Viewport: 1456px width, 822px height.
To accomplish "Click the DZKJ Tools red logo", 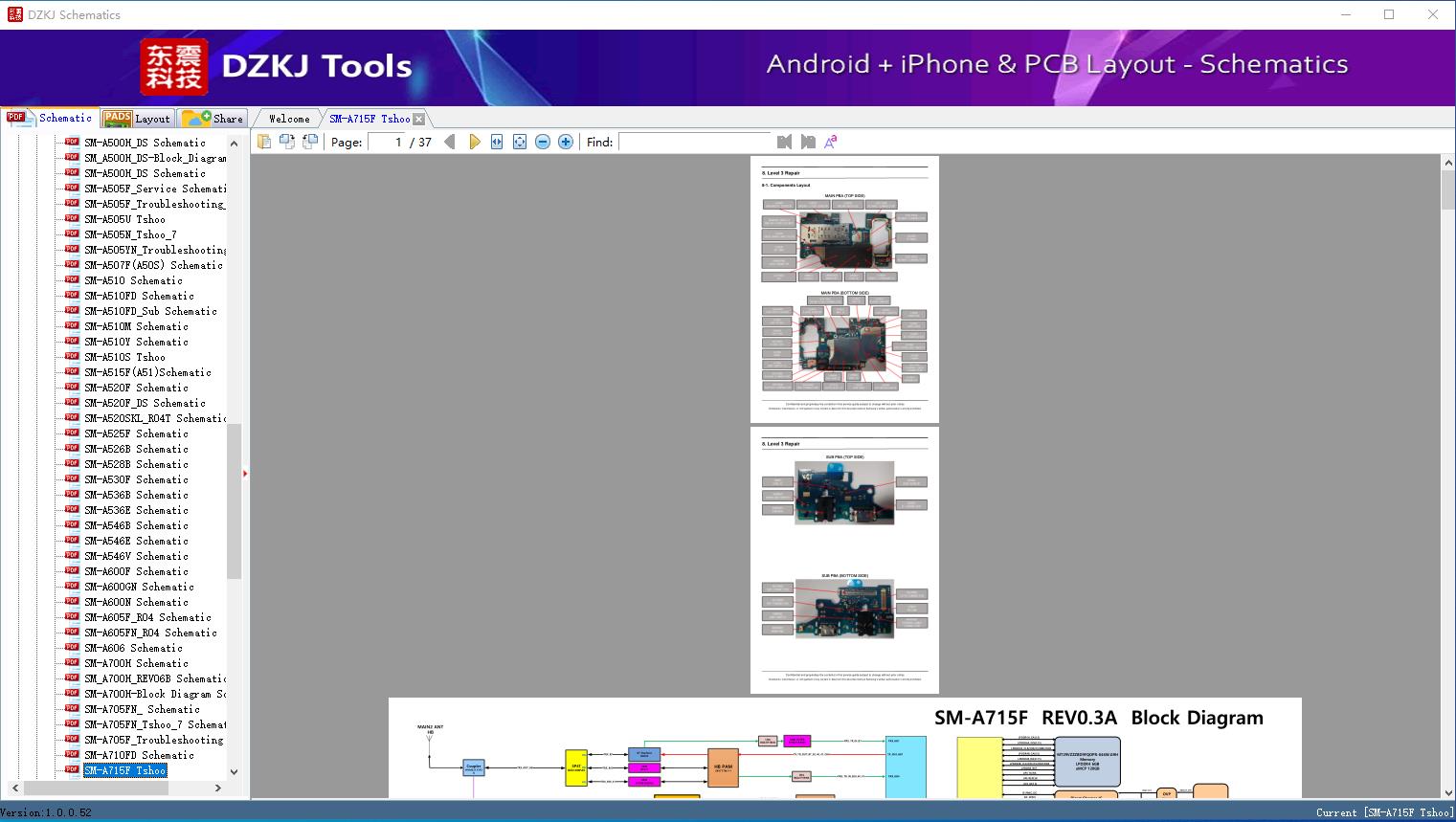I will pyautogui.click(x=174, y=66).
